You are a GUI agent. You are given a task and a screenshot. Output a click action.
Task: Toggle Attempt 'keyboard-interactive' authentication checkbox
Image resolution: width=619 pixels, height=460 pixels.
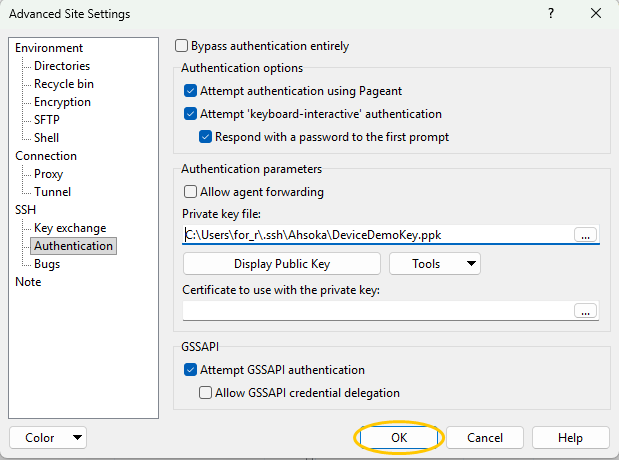[x=190, y=114]
